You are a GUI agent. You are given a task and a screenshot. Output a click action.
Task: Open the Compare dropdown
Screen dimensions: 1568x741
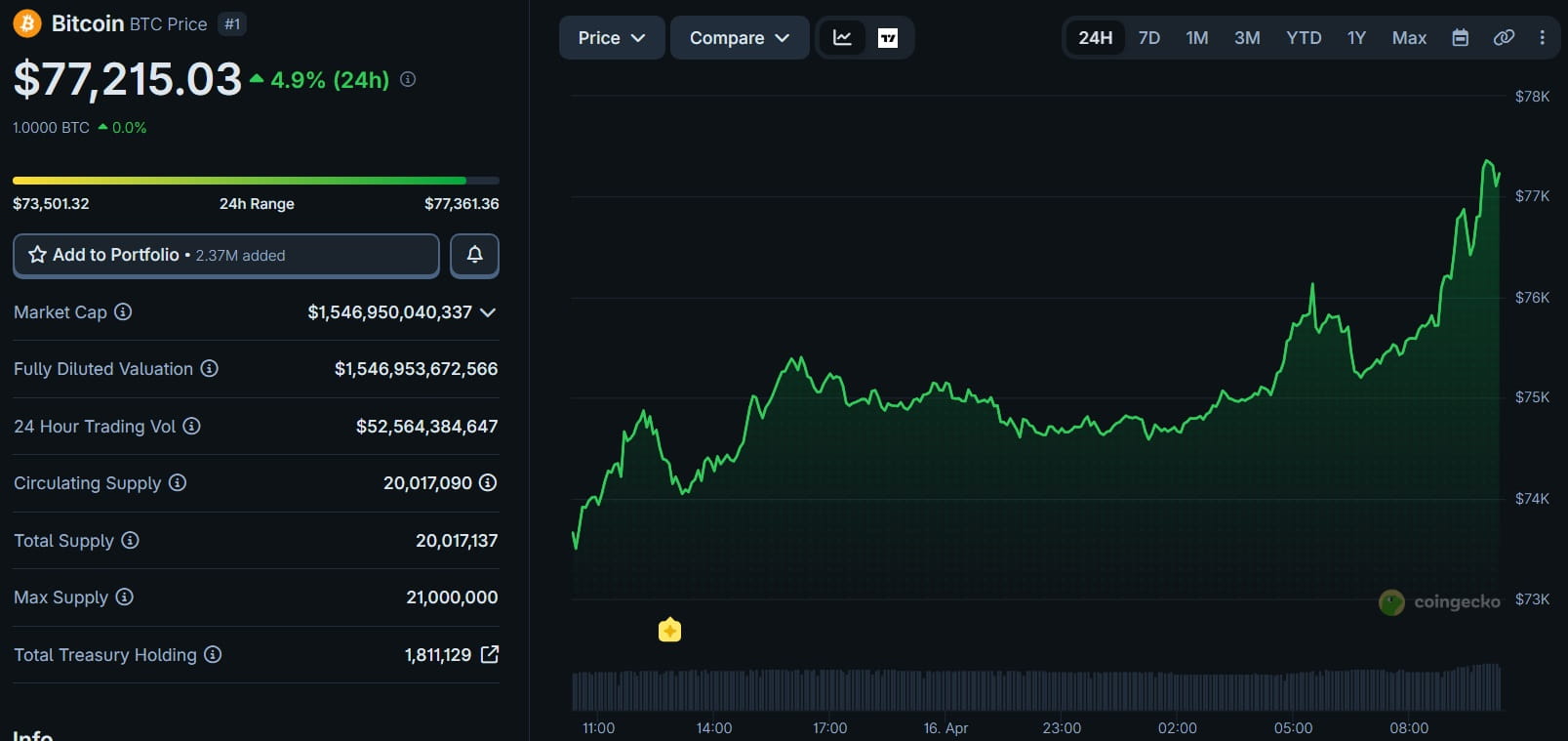[x=739, y=38]
